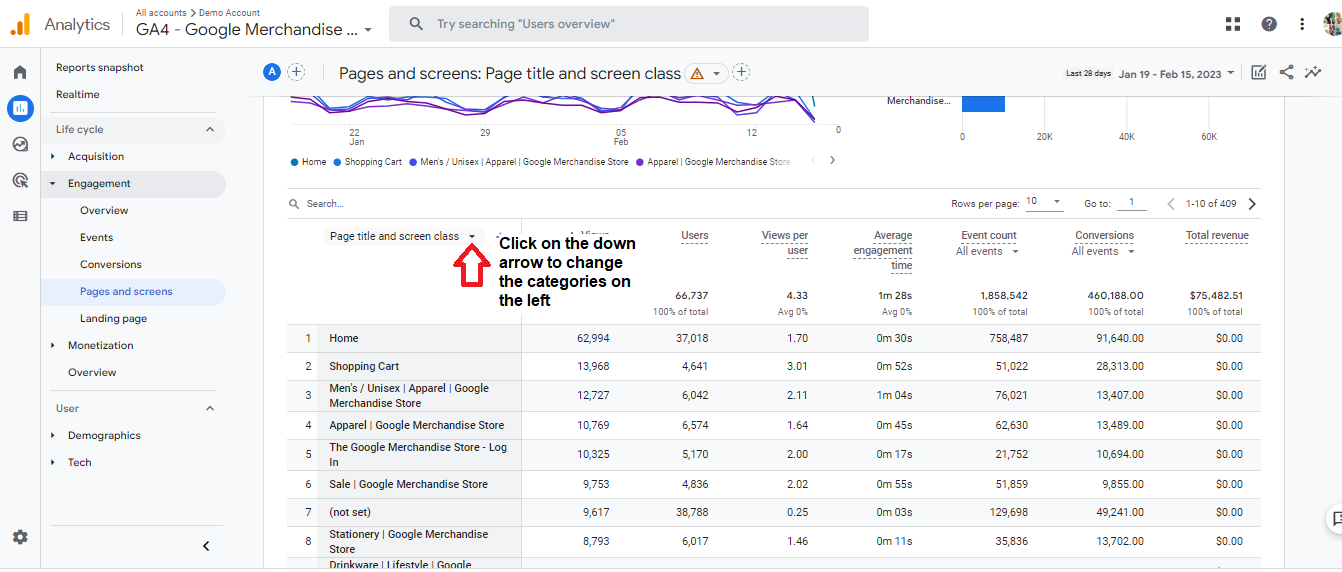Open the Advertising icon in left rail
This screenshot has height=572, width=1342.
[x=20, y=180]
